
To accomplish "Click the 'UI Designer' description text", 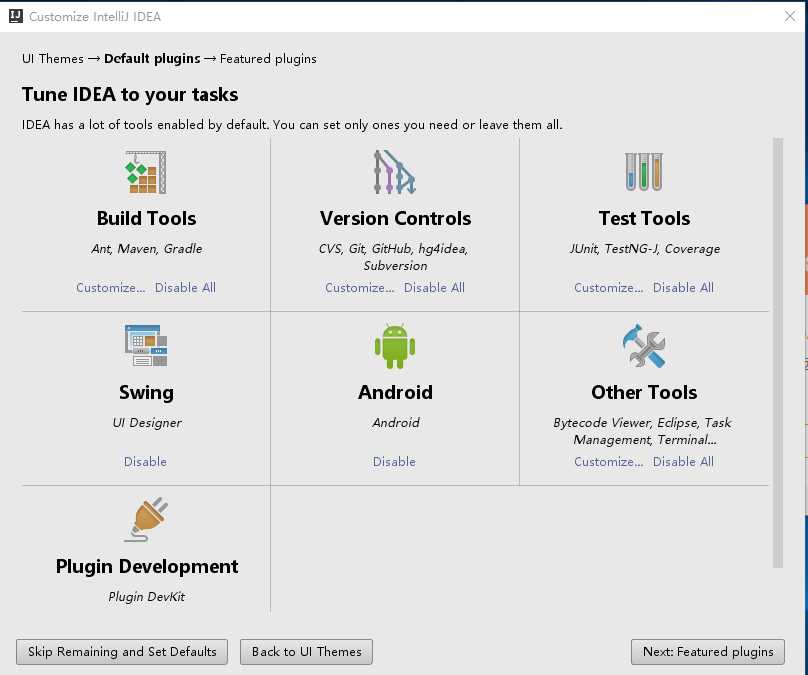I will [x=147, y=423].
